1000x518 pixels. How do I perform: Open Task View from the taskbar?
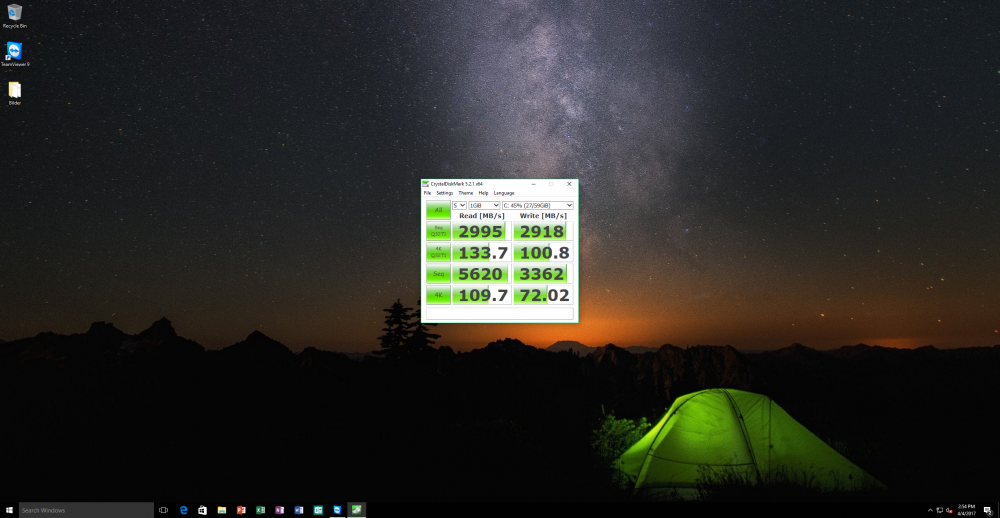pyautogui.click(x=163, y=510)
